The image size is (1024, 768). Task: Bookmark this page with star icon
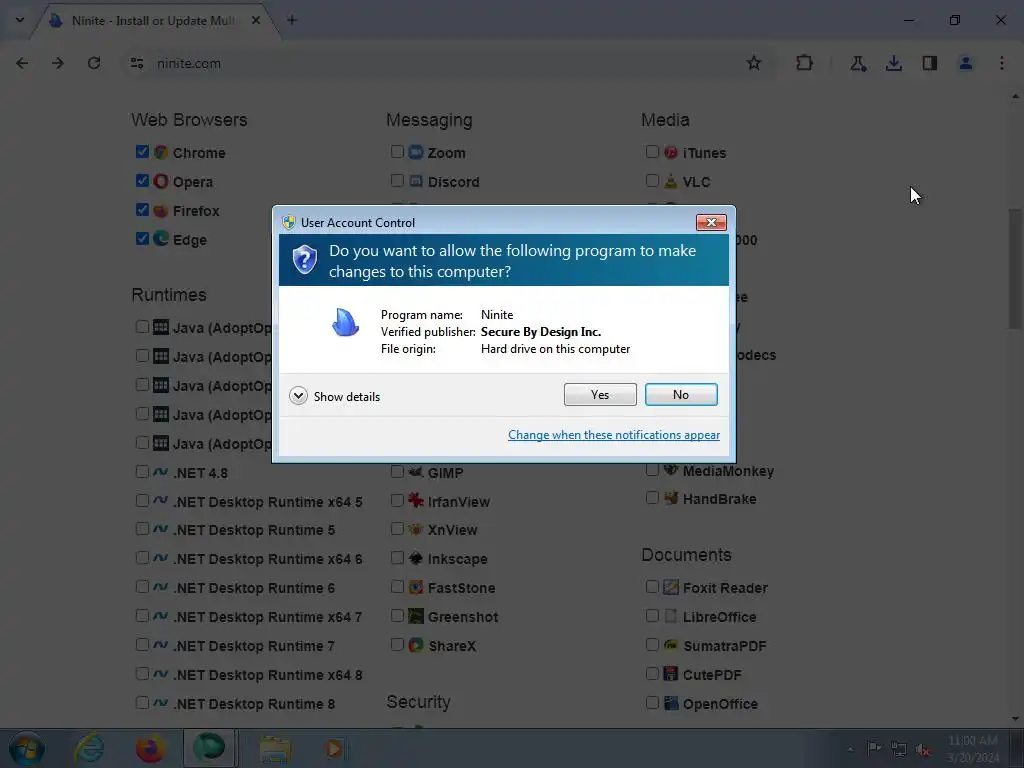pyautogui.click(x=754, y=63)
